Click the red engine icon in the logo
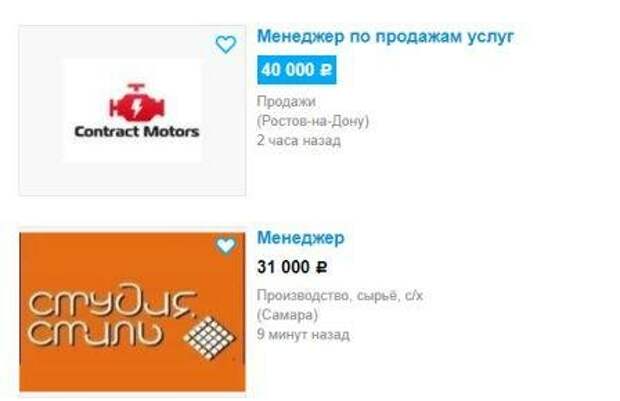The image size is (620, 401). pyautogui.click(x=137, y=102)
